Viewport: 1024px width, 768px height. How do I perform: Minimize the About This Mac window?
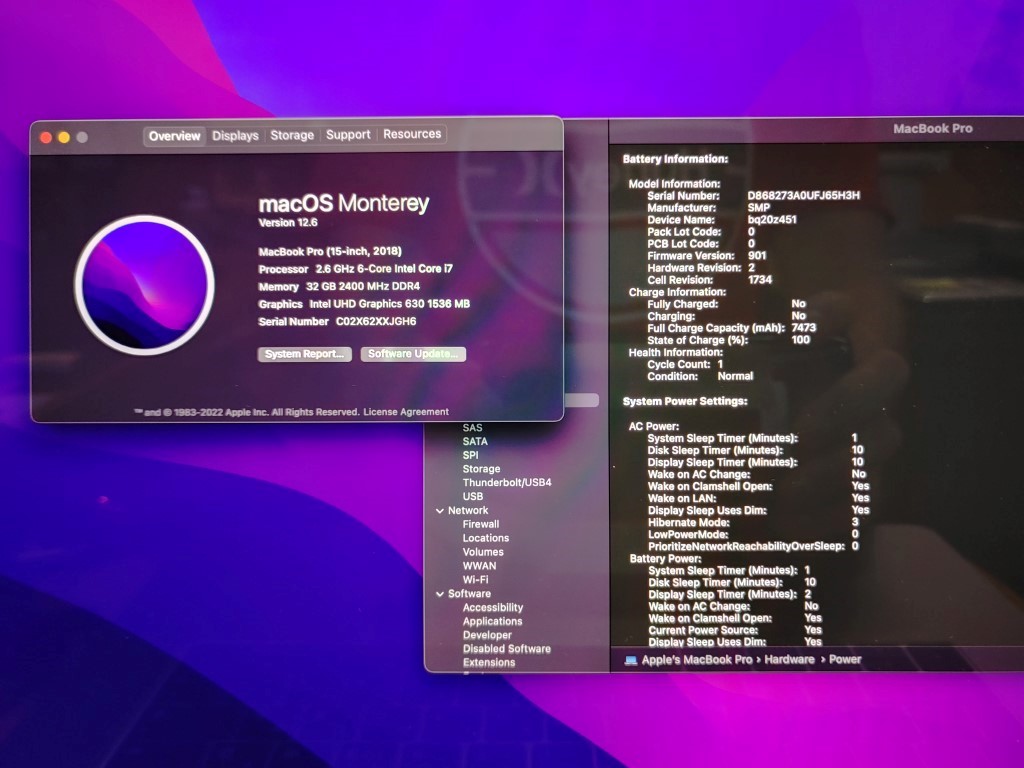pyautogui.click(x=63, y=137)
